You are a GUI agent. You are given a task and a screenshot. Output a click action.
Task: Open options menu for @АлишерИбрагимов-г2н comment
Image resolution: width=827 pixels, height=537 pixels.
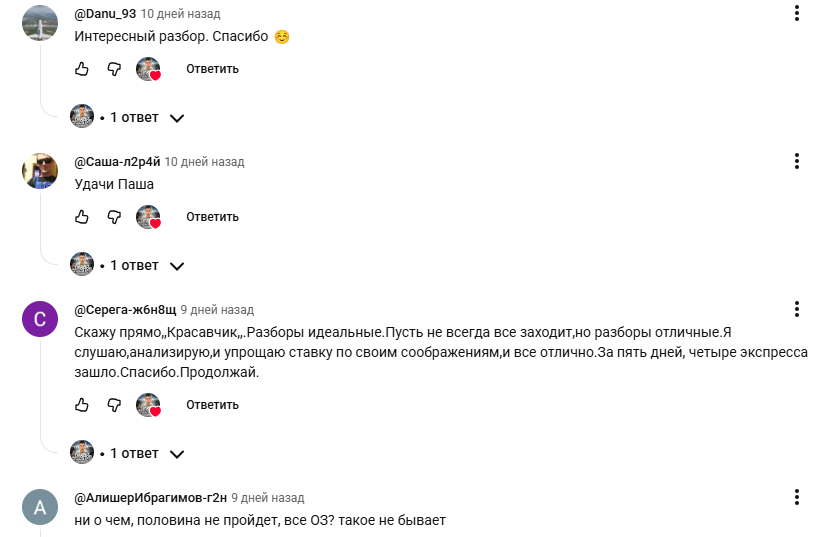797,497
